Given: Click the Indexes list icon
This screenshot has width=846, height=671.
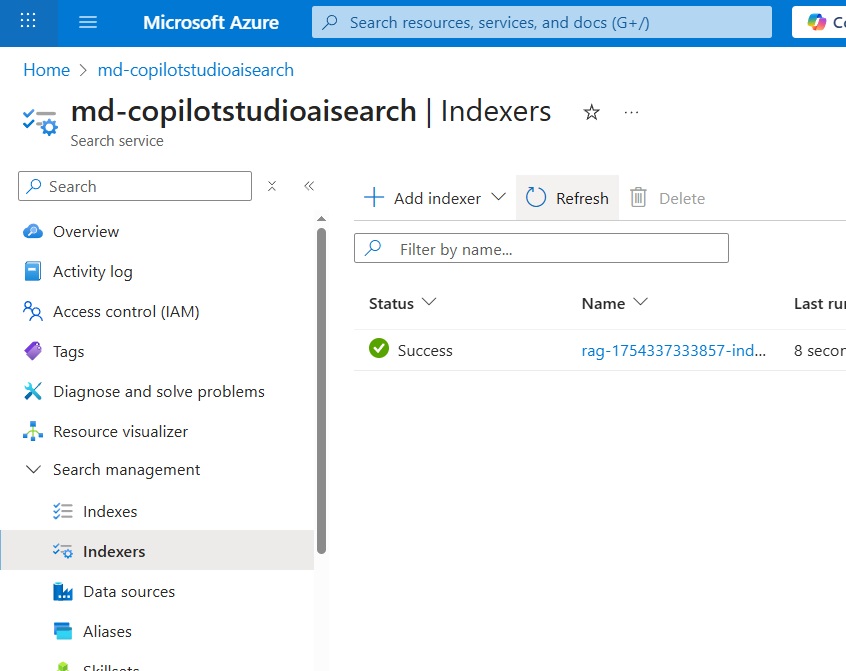Looking at the screenshot, I should (63, 511).
